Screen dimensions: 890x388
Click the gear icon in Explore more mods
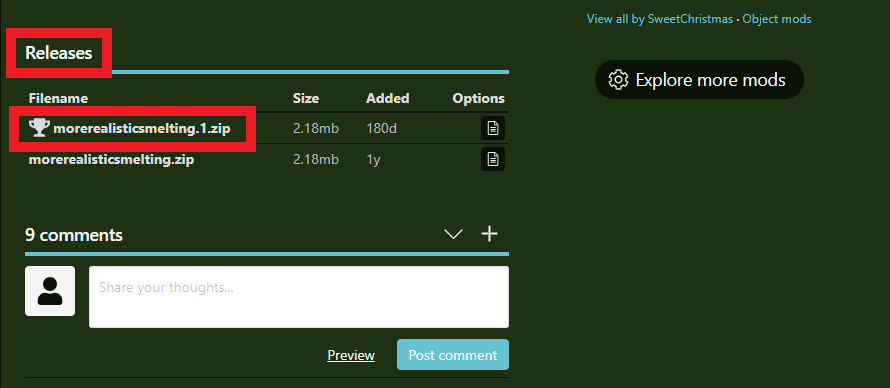618,79
